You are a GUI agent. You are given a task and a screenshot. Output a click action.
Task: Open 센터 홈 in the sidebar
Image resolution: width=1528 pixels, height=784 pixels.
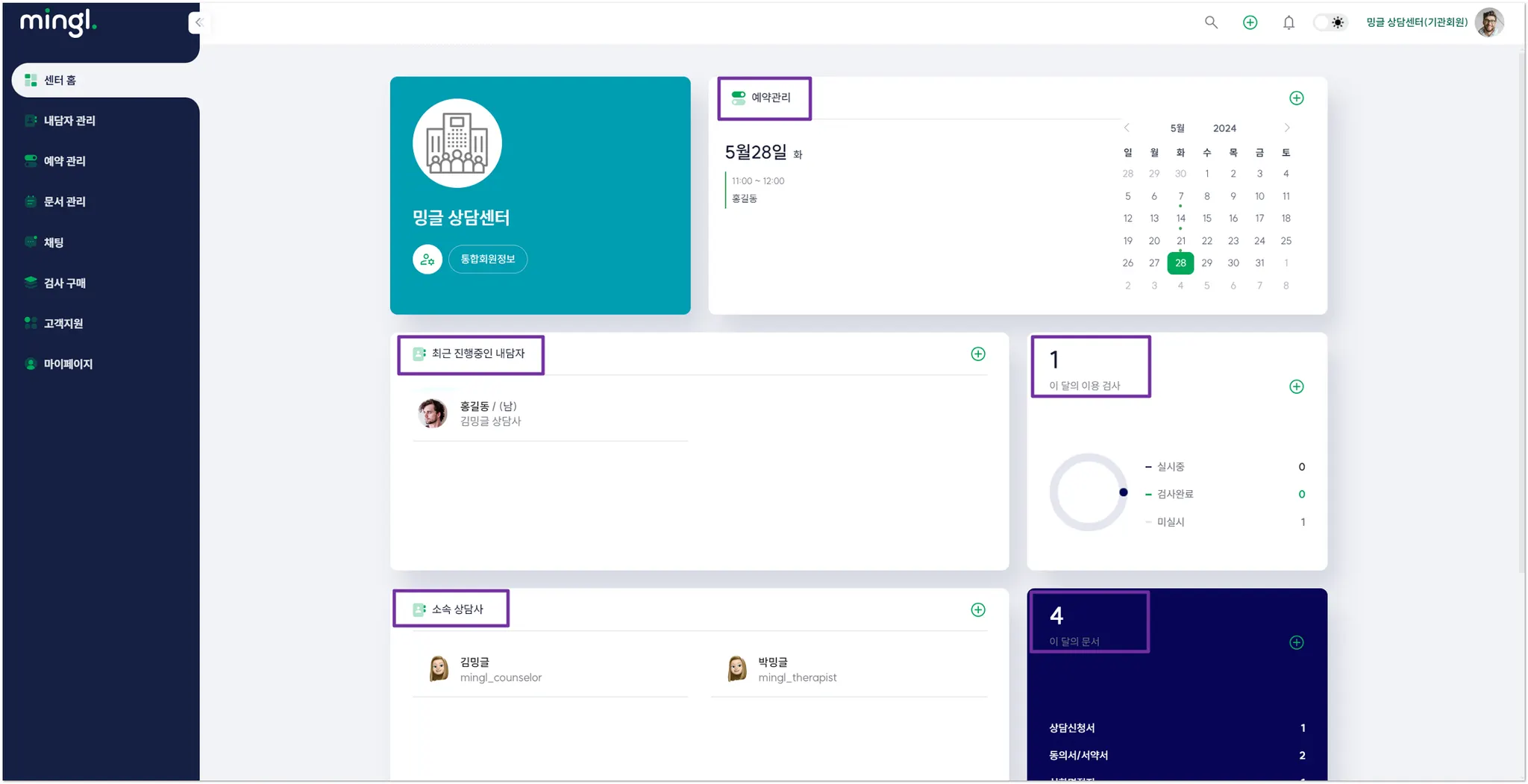point(104,80)
